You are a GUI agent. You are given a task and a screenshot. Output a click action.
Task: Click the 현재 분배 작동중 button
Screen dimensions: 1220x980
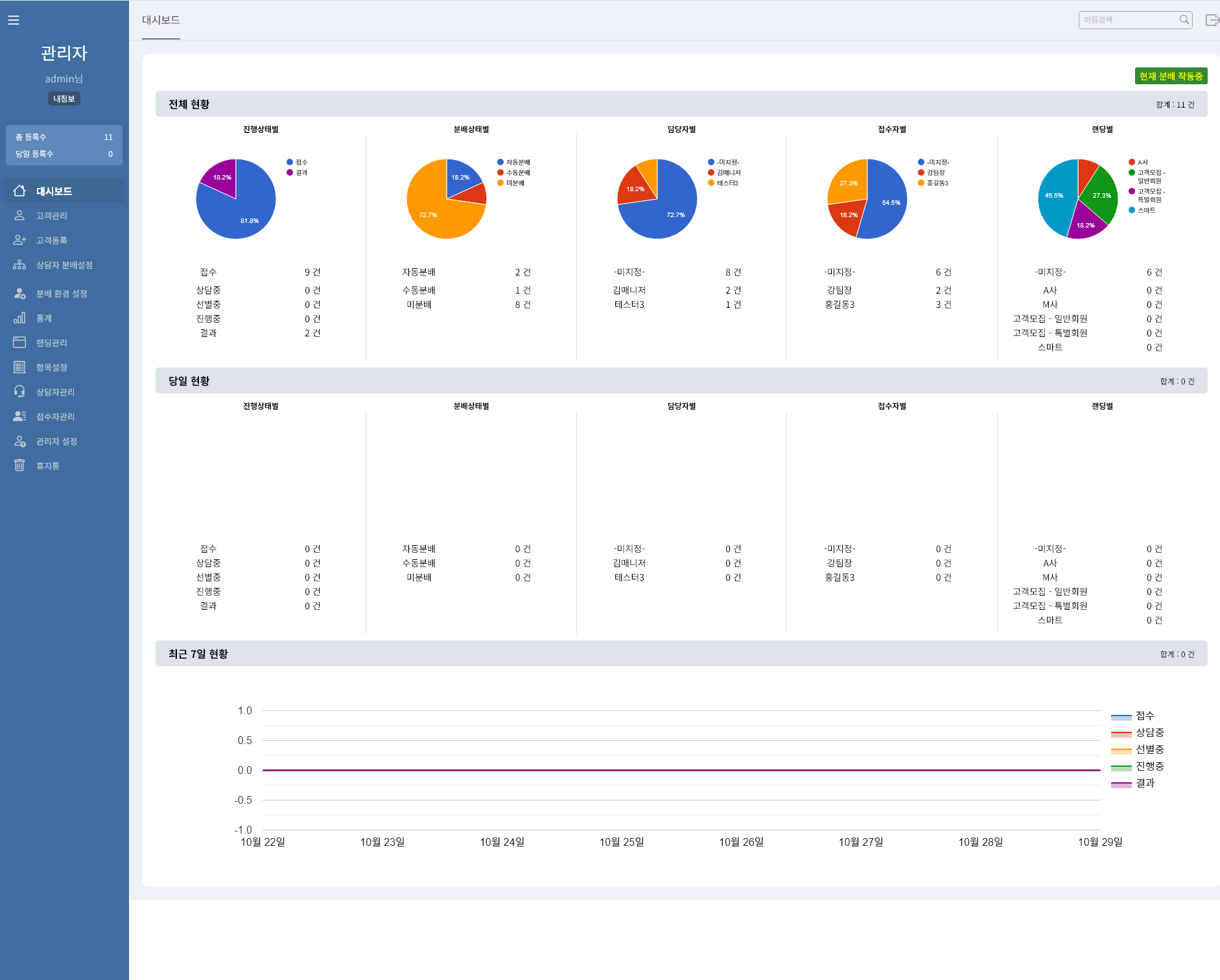1171,76
